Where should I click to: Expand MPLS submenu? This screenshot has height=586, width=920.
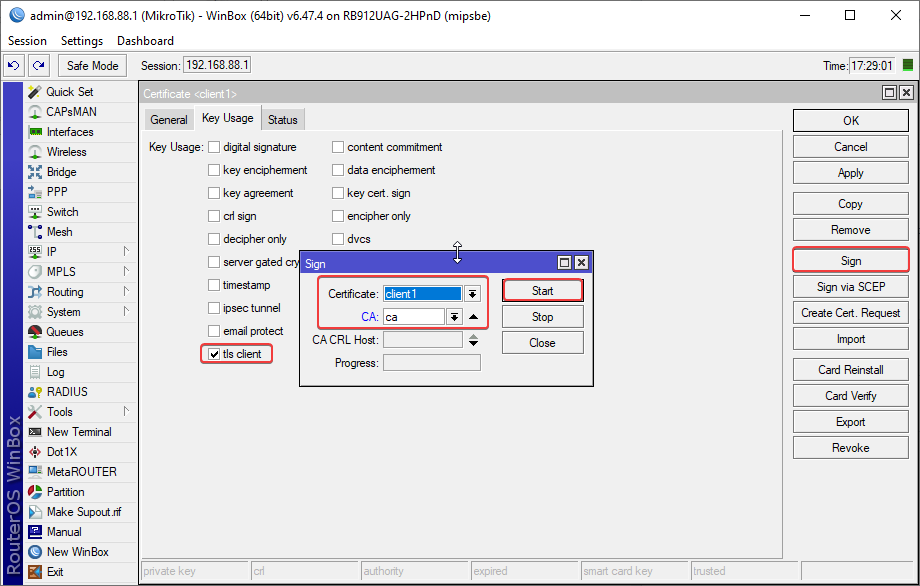(126, 271)
